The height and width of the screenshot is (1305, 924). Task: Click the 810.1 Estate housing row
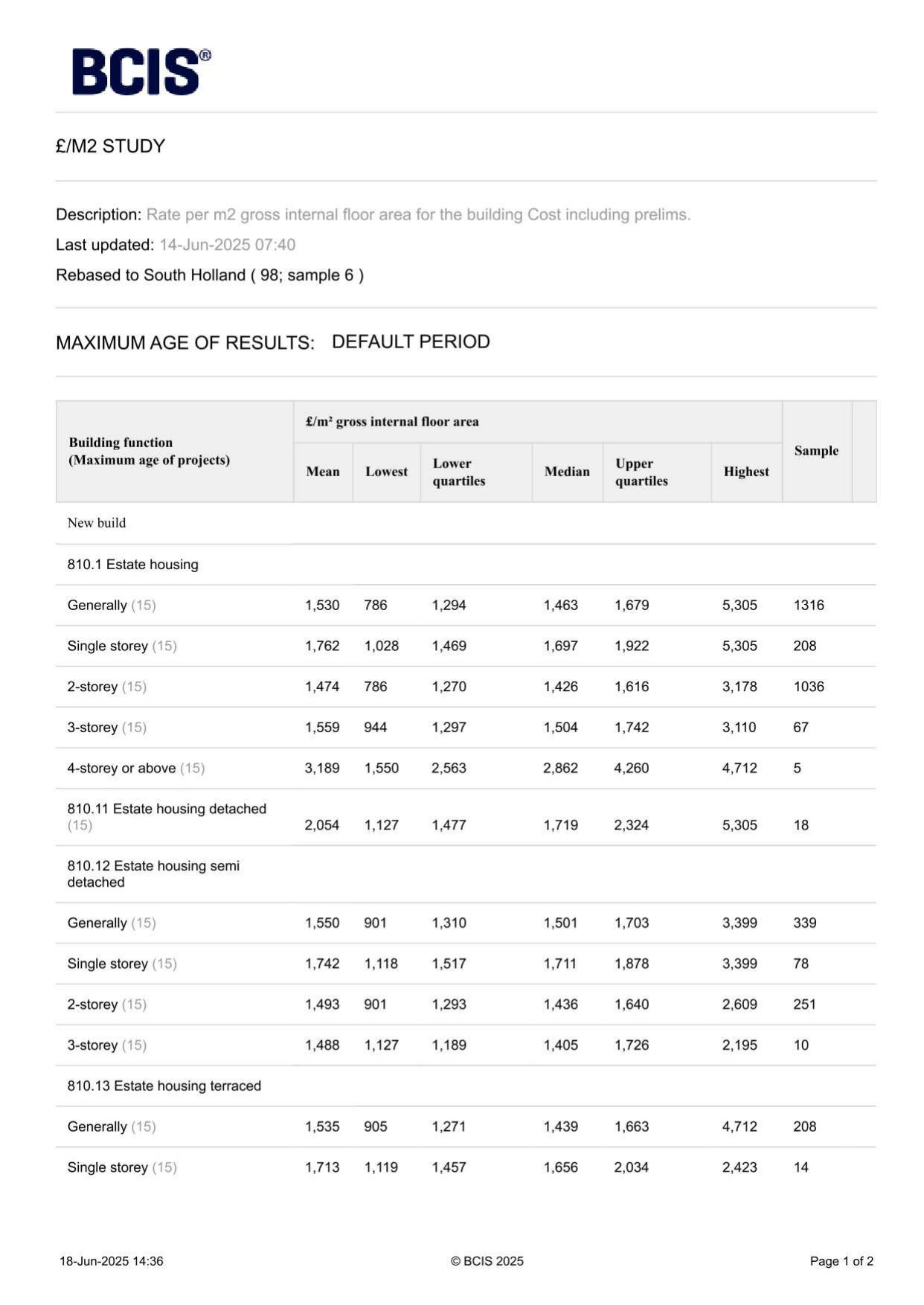[132, 565]
